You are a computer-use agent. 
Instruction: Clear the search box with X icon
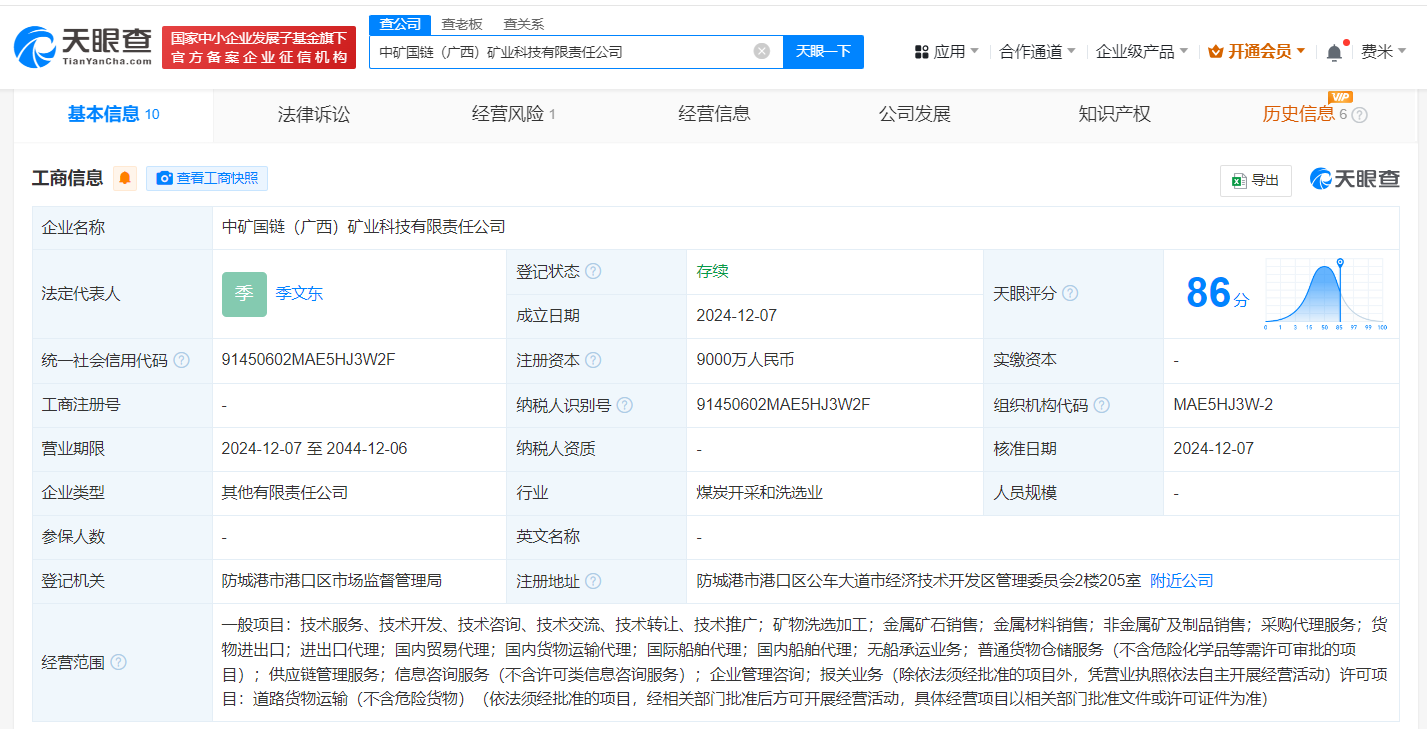click(762, 51)
